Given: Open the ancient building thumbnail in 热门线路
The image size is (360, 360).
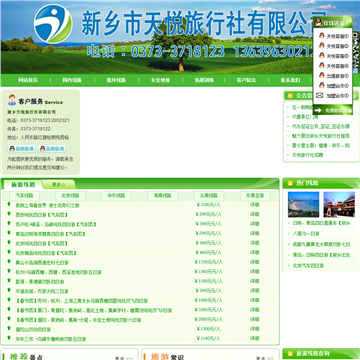Looking at the screenshot, I should [339, 204].
